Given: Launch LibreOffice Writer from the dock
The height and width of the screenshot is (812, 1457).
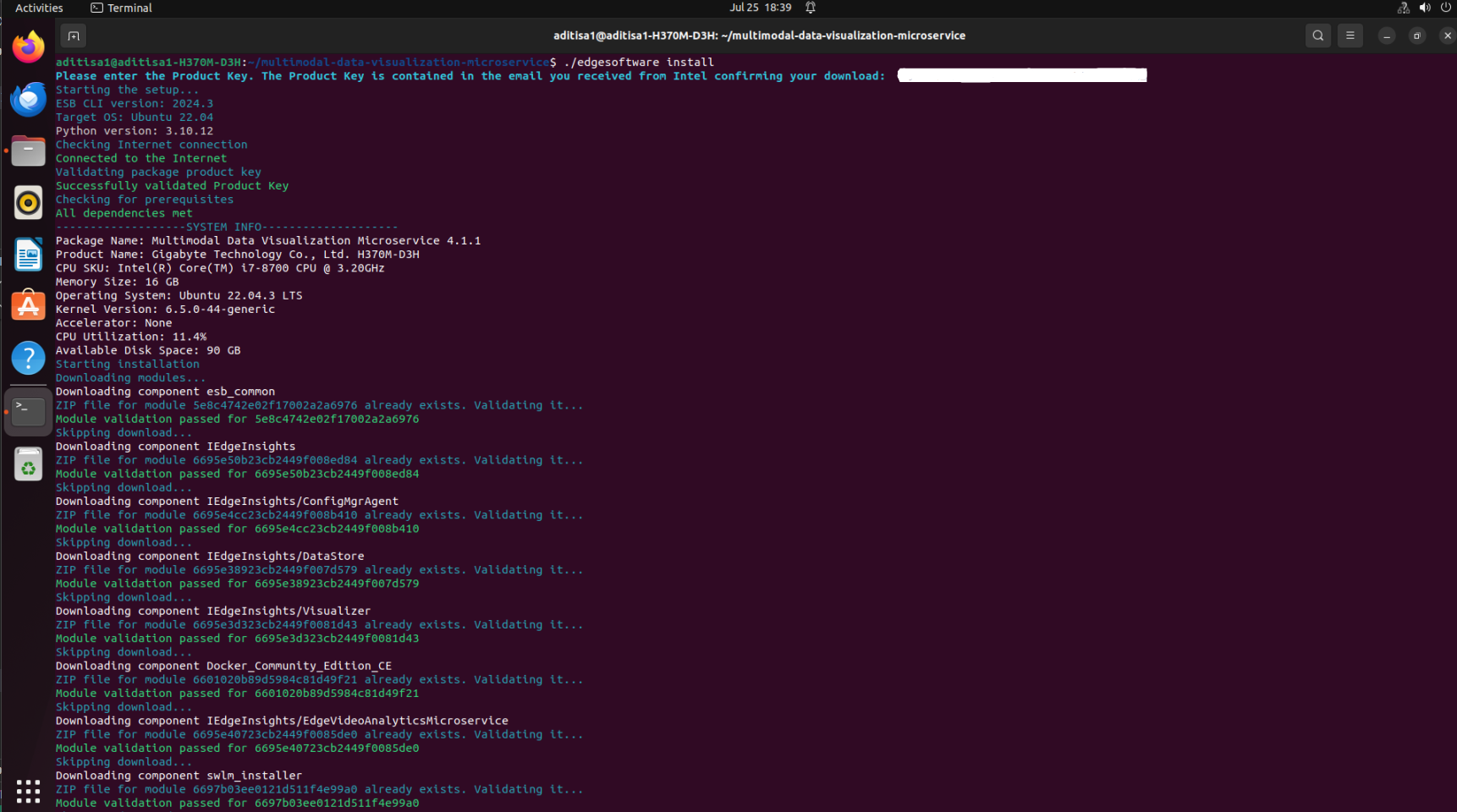Looking at the screenshot, I should [28, 255].
